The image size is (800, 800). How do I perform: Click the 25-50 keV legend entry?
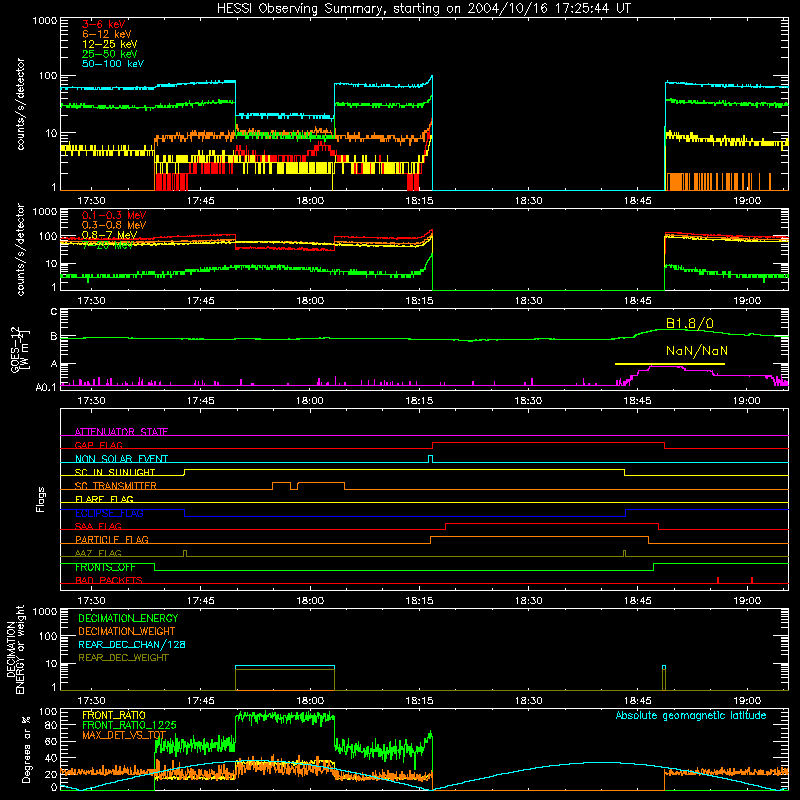(x=110, y=54)
